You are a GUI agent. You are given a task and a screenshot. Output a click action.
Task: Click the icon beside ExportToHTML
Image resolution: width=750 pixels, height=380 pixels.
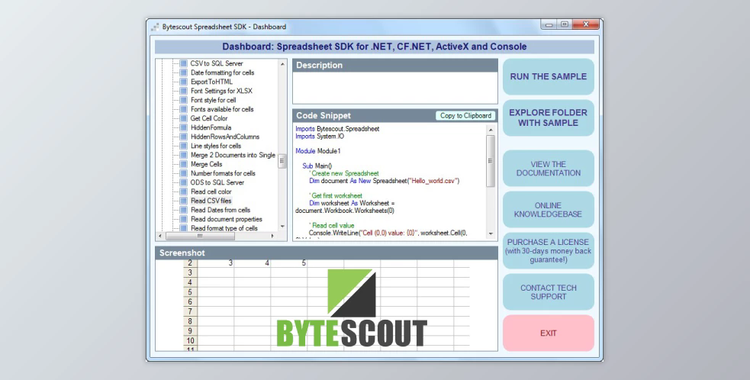click(x=183, y=81)
